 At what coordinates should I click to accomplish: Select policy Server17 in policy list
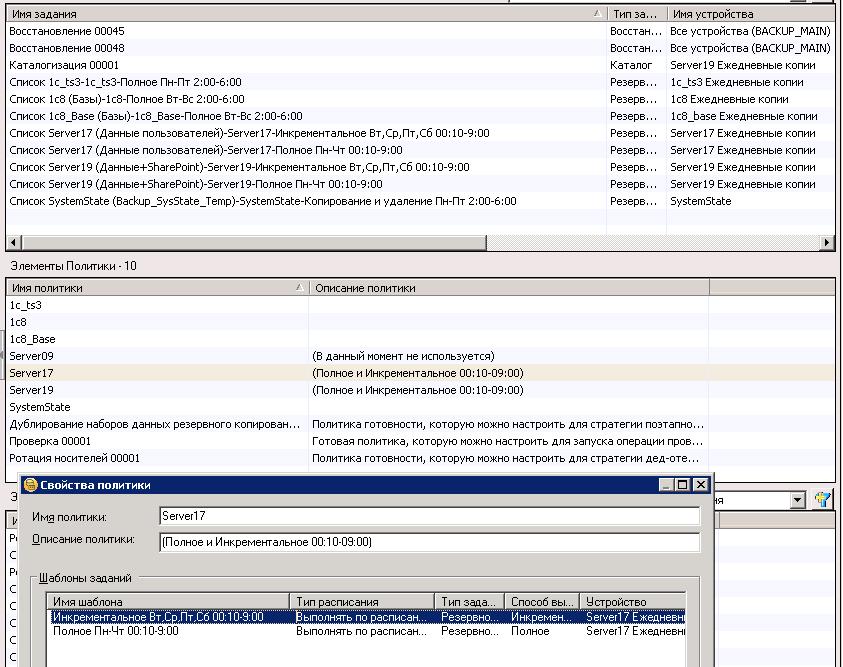(31, 374)
